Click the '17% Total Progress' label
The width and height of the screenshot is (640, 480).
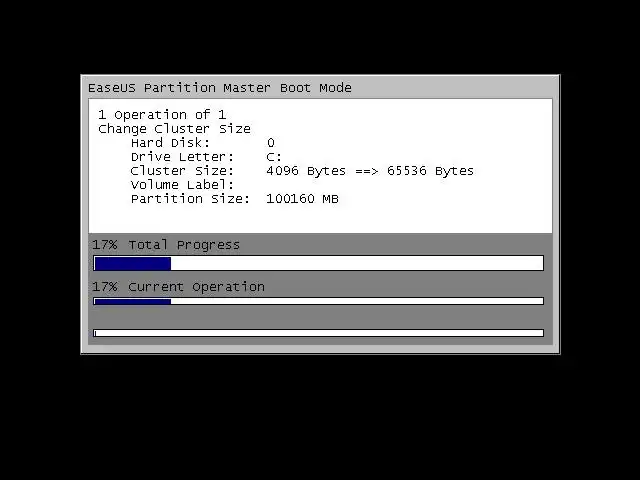point(166,245)
